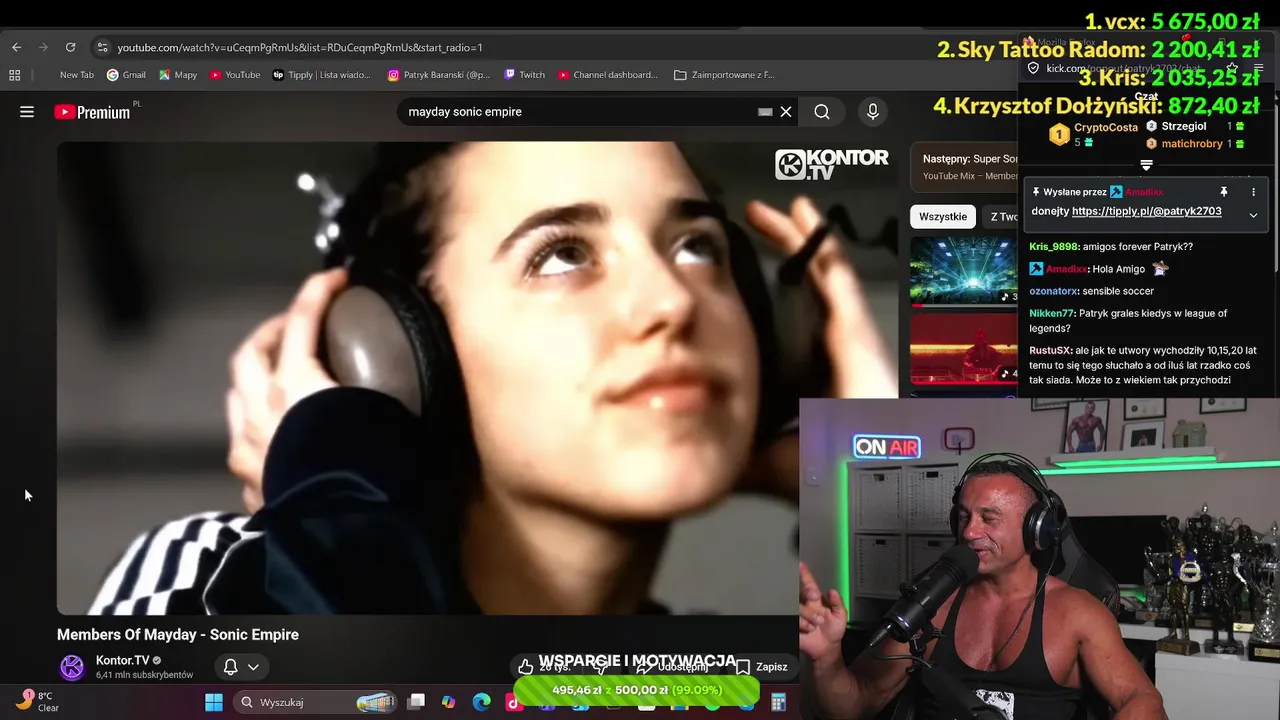The height and width of the screenshot is (720, 1280).
Task: Launch Microsoft Edge from the taskbar
Action: pos(481,702)
